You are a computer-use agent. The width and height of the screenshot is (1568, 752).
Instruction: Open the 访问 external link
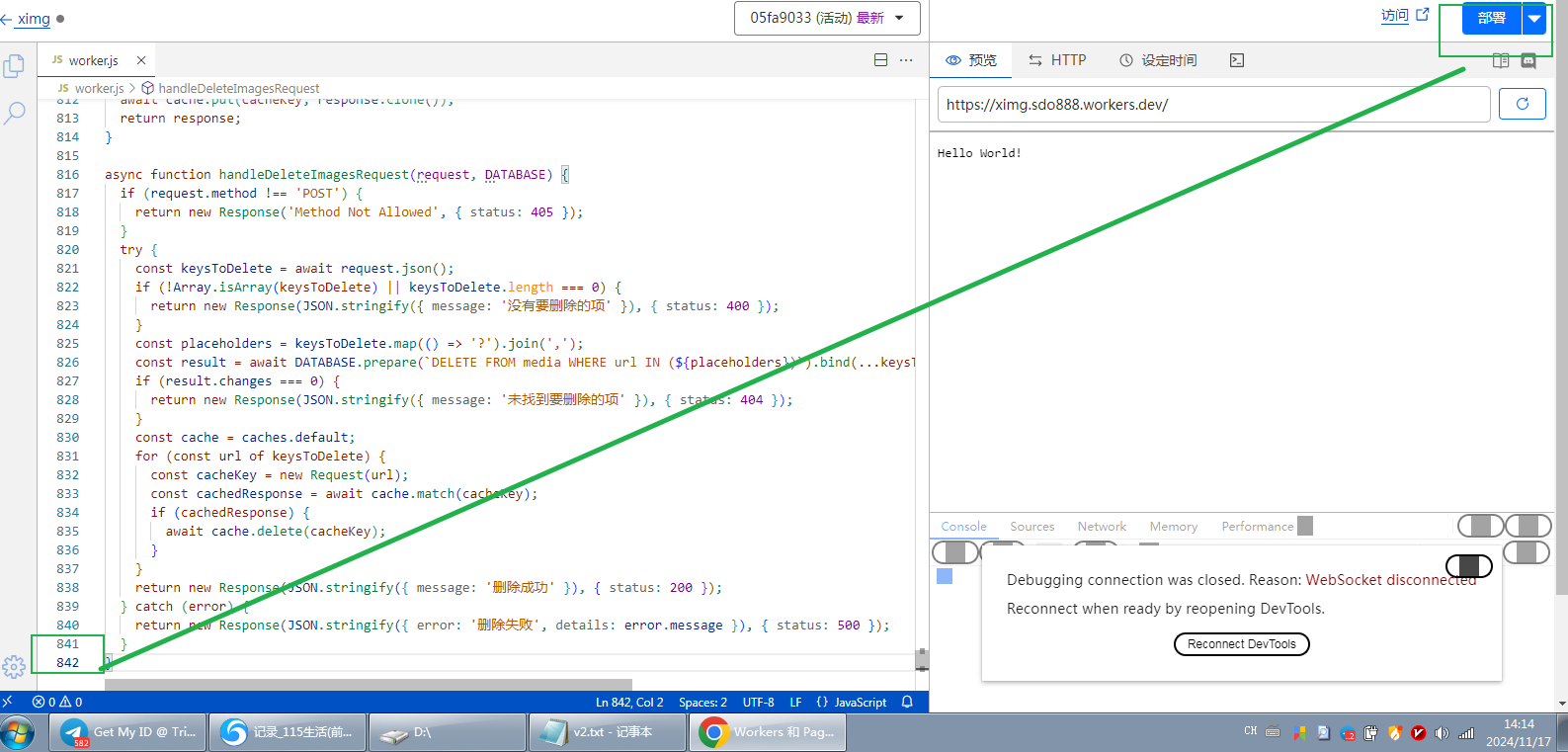[x=1405, y=15]
